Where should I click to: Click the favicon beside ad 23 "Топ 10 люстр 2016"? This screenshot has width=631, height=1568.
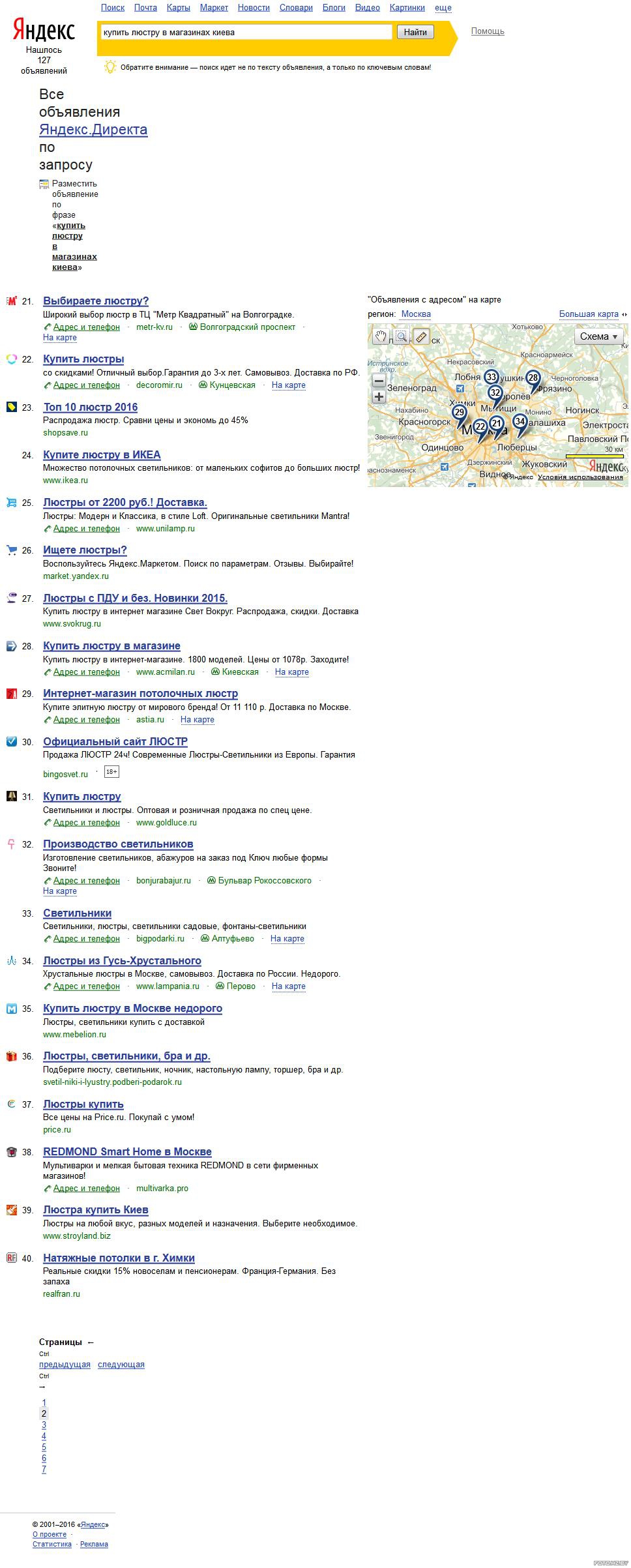pos(12,407)
